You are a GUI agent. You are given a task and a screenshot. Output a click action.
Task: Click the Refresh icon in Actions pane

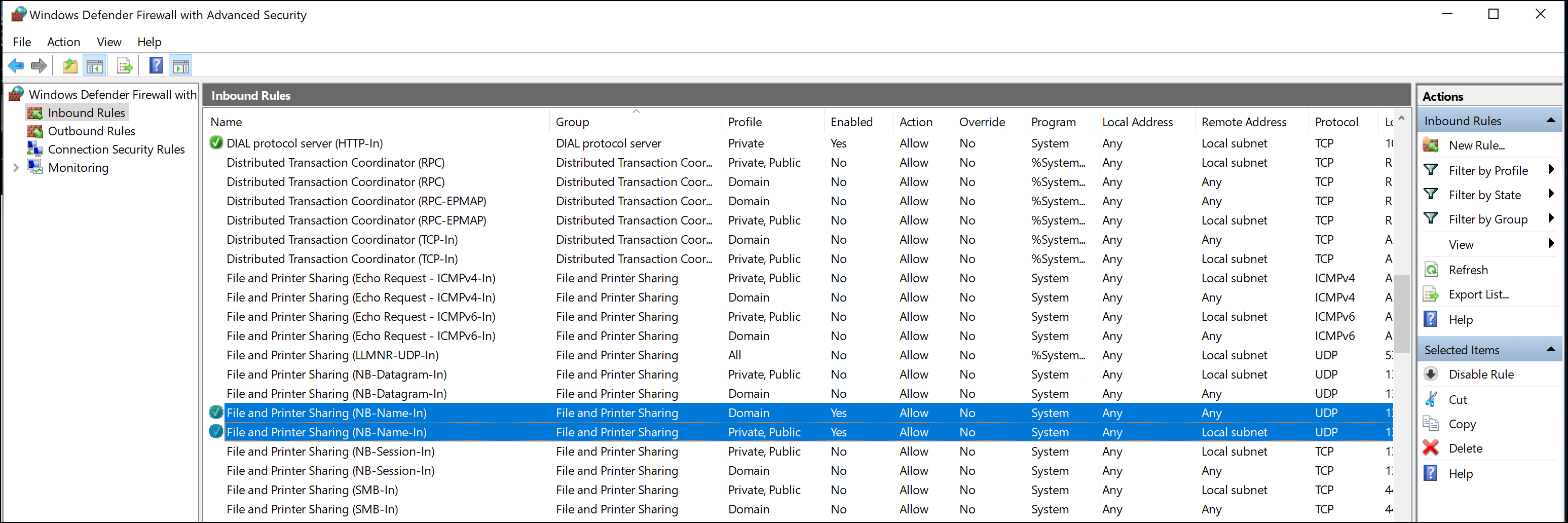[1431, 270]
